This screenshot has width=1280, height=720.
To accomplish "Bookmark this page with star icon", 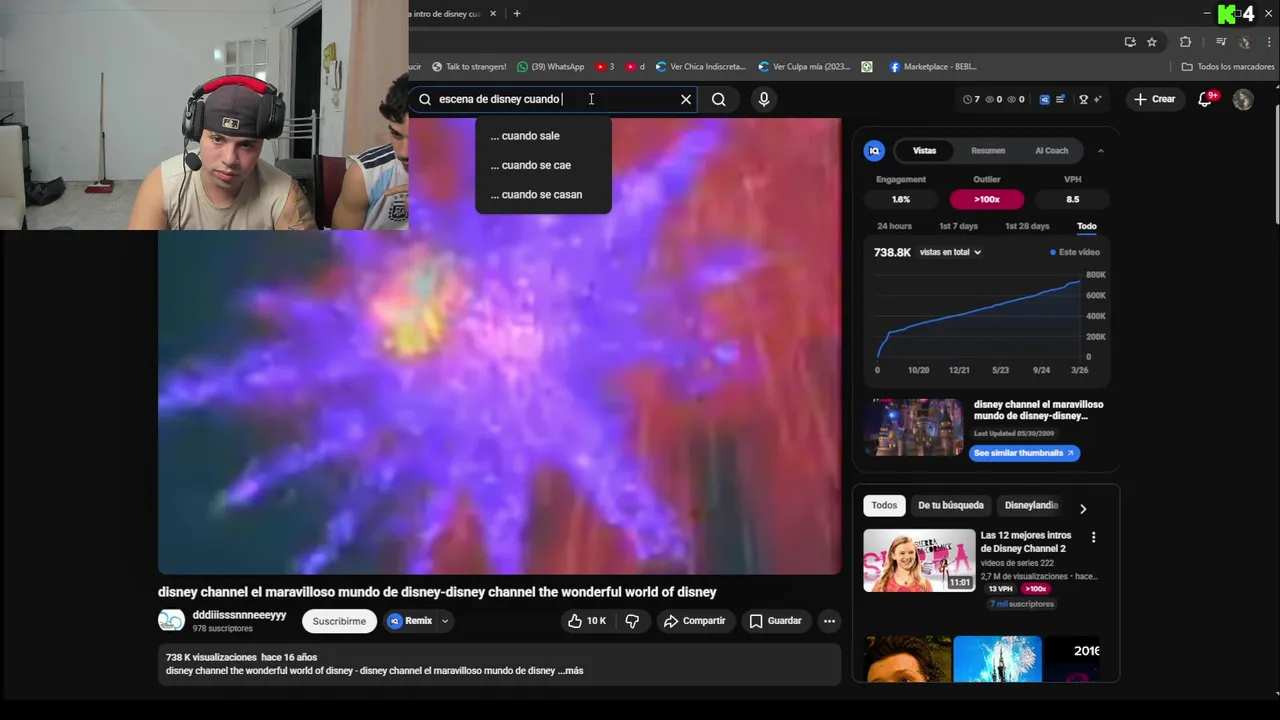I will [x=1152, y=42].
